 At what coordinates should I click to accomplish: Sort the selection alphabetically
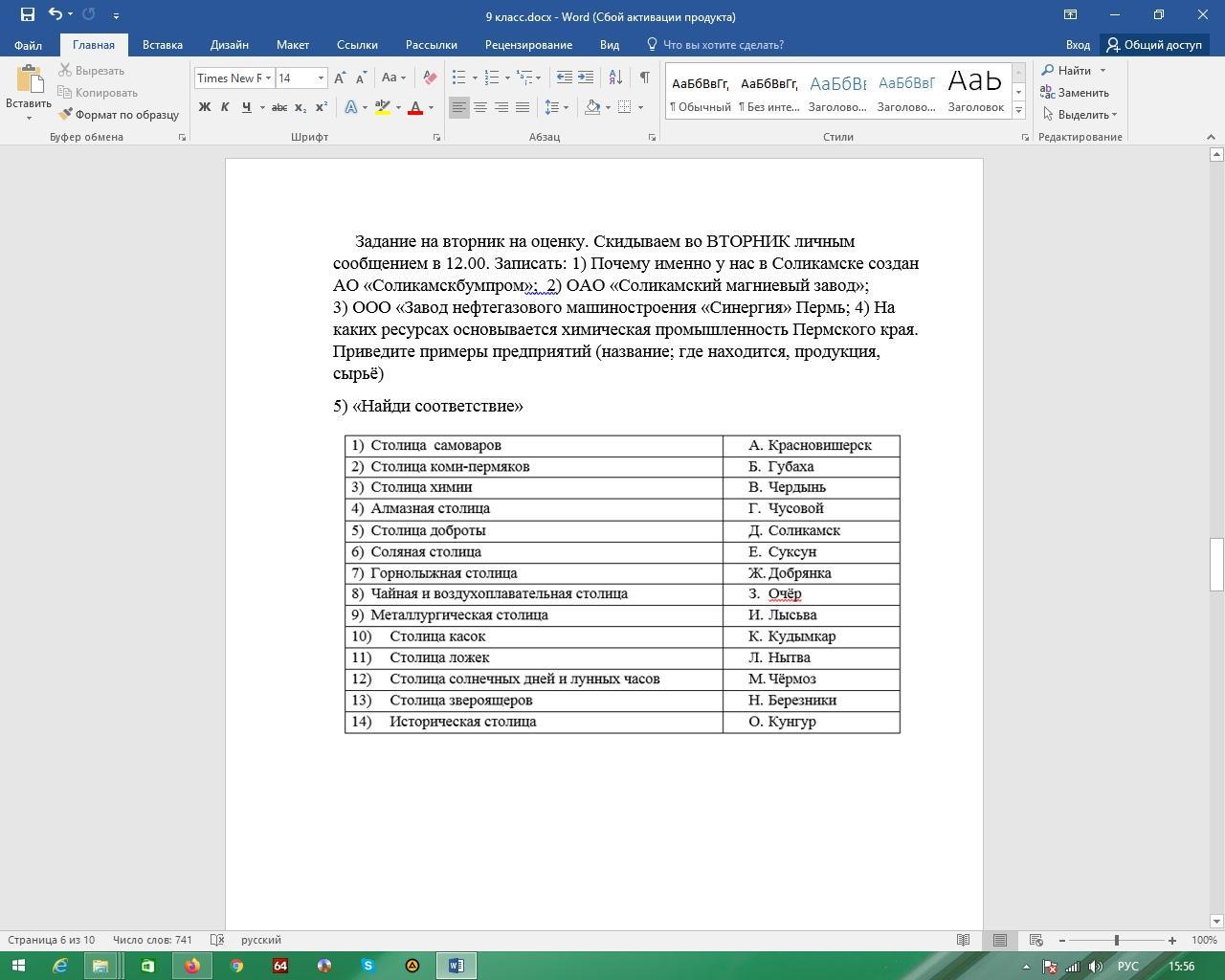click(615, 78)
